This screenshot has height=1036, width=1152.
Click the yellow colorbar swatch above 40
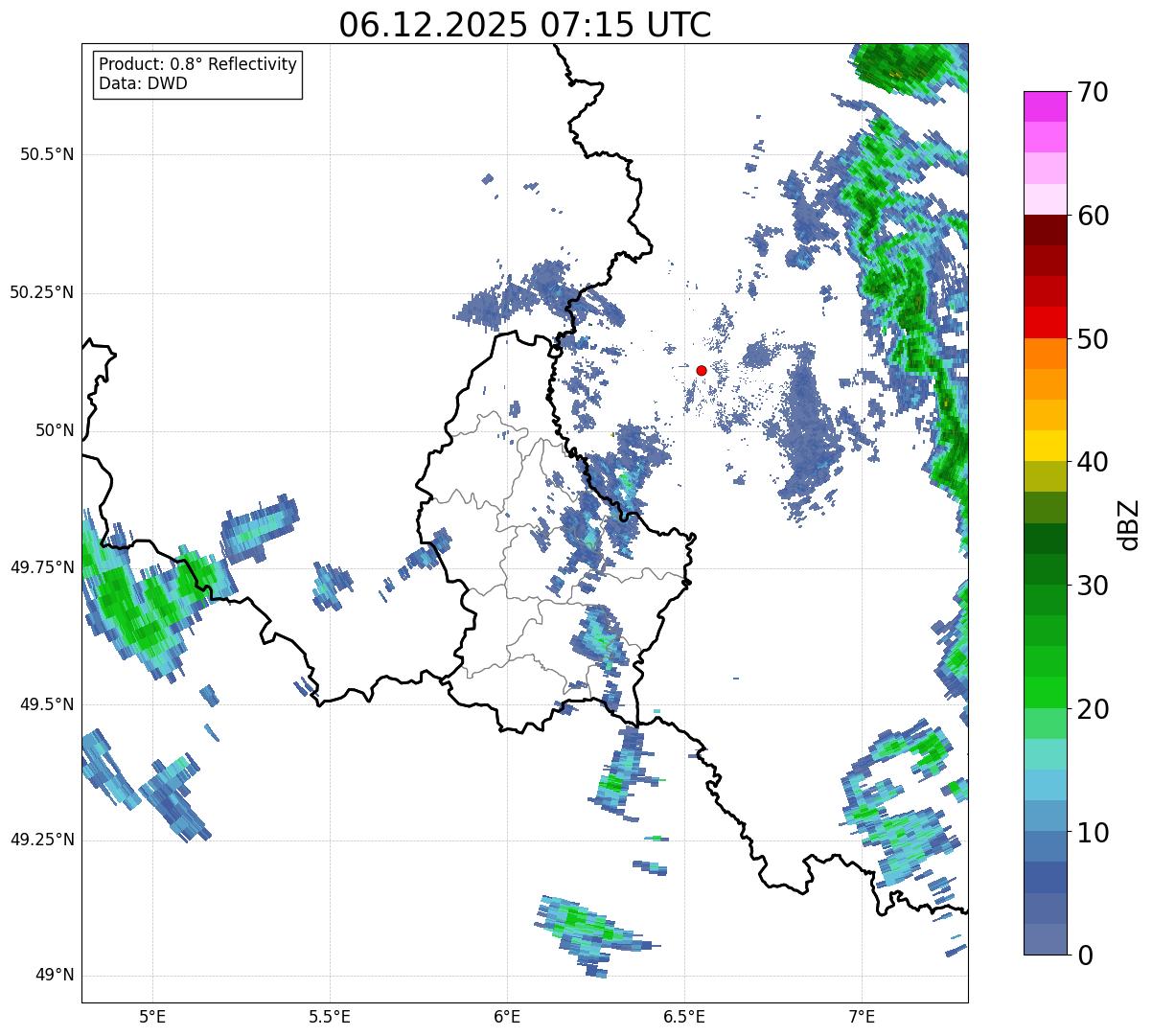coord(1045,446)
